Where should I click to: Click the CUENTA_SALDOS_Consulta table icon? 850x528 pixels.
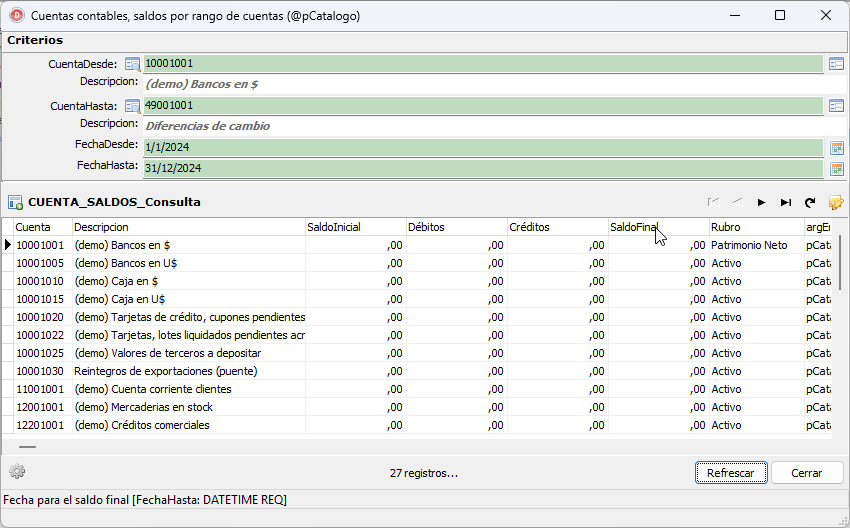[x=15, y=203]
